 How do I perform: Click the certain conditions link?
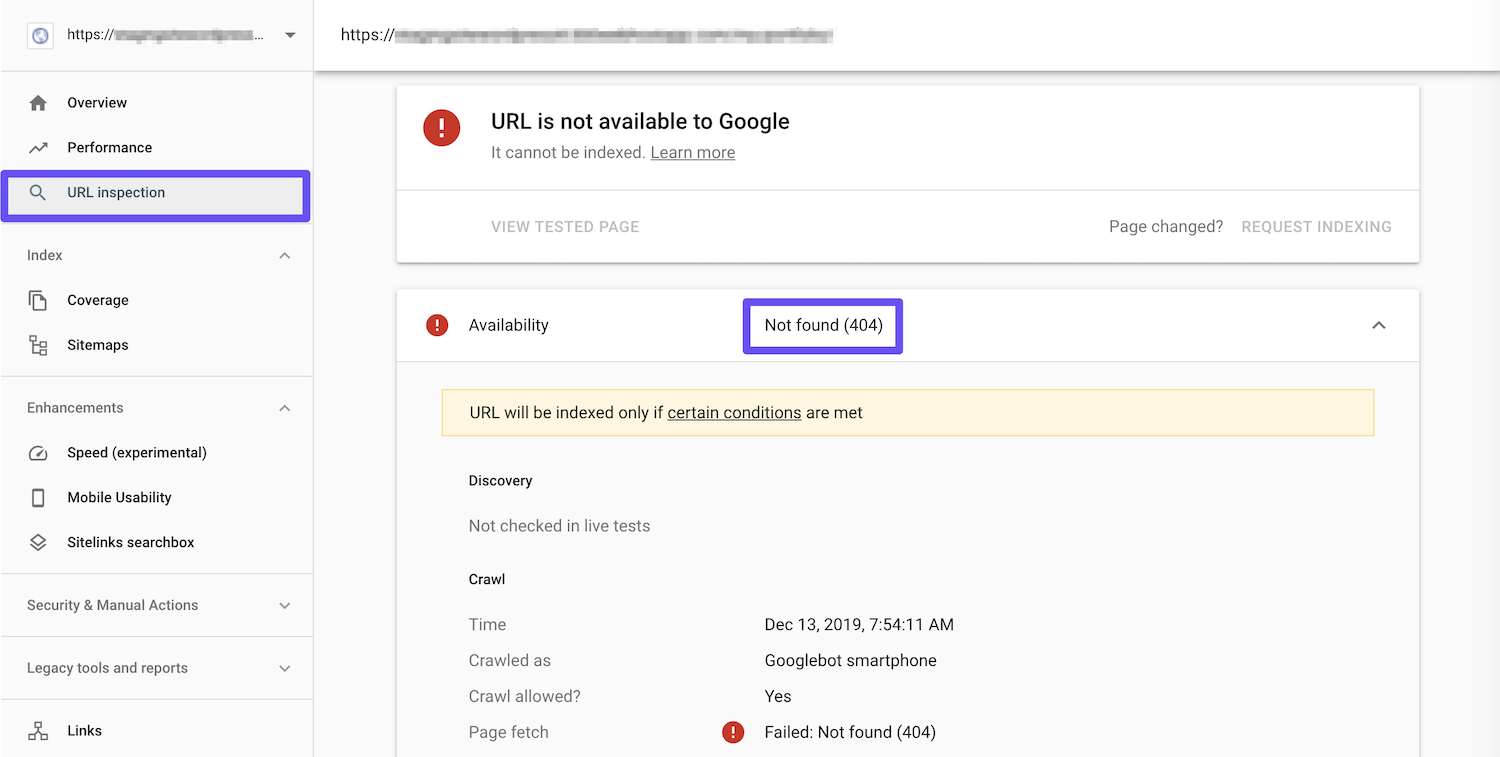[734, 412]
